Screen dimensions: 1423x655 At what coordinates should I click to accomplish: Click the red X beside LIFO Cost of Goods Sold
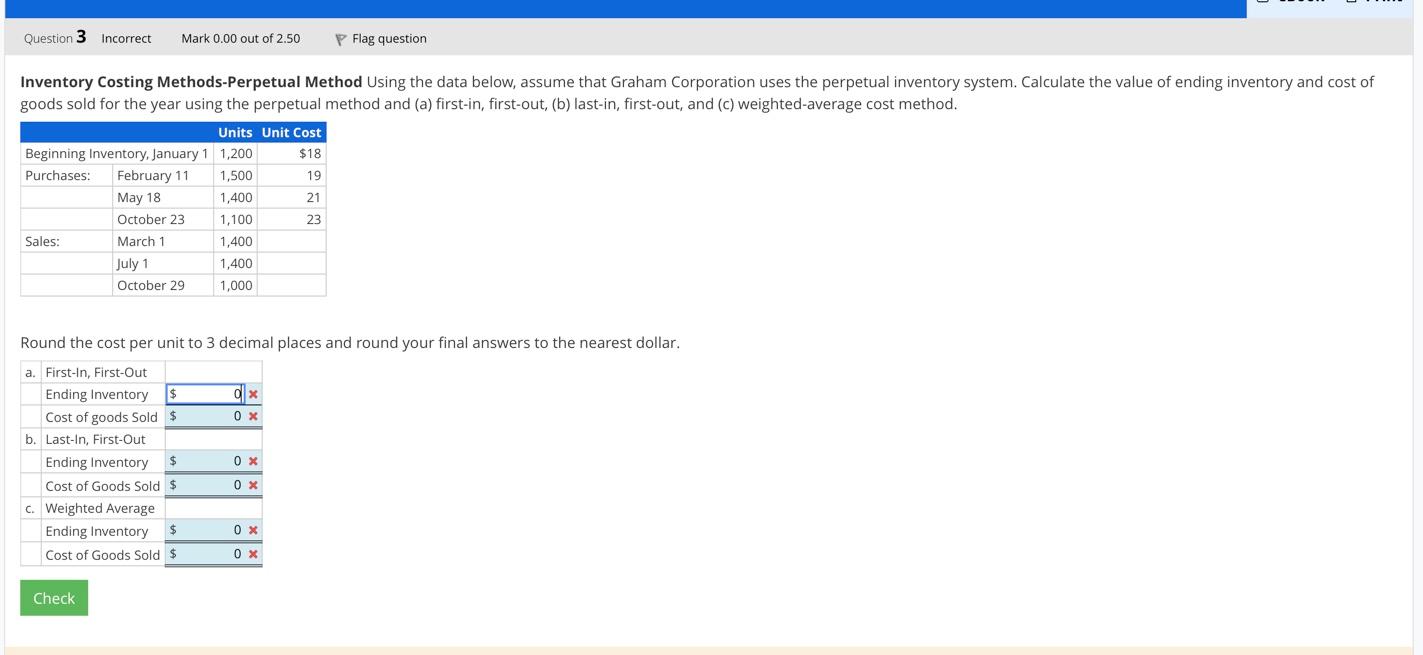(x=251, y=485)
